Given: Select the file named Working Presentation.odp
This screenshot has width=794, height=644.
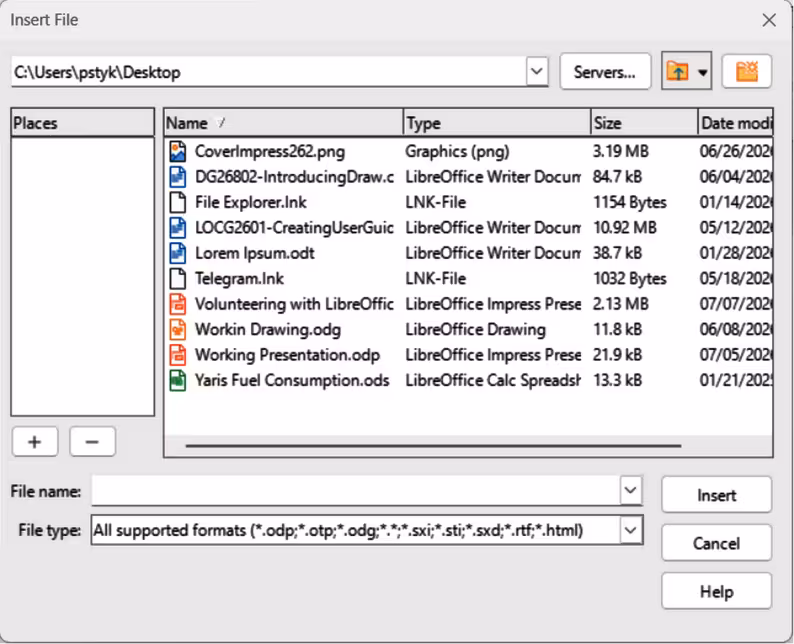Looking at the screenshot, I should 287,354.
